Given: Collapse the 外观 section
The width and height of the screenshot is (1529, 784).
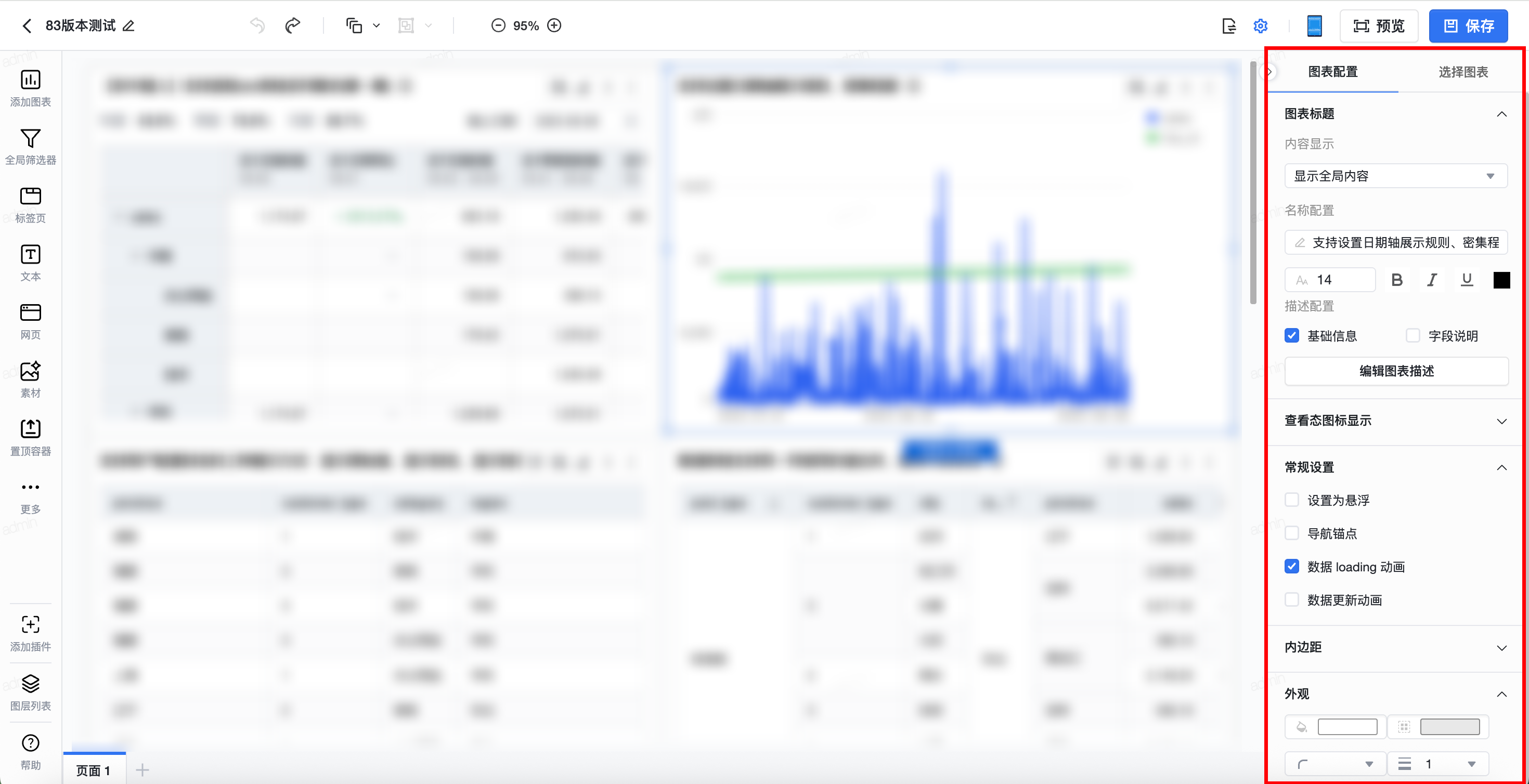Looking at the screenshot, I should pyautogui.click(x=1501, y=694).
